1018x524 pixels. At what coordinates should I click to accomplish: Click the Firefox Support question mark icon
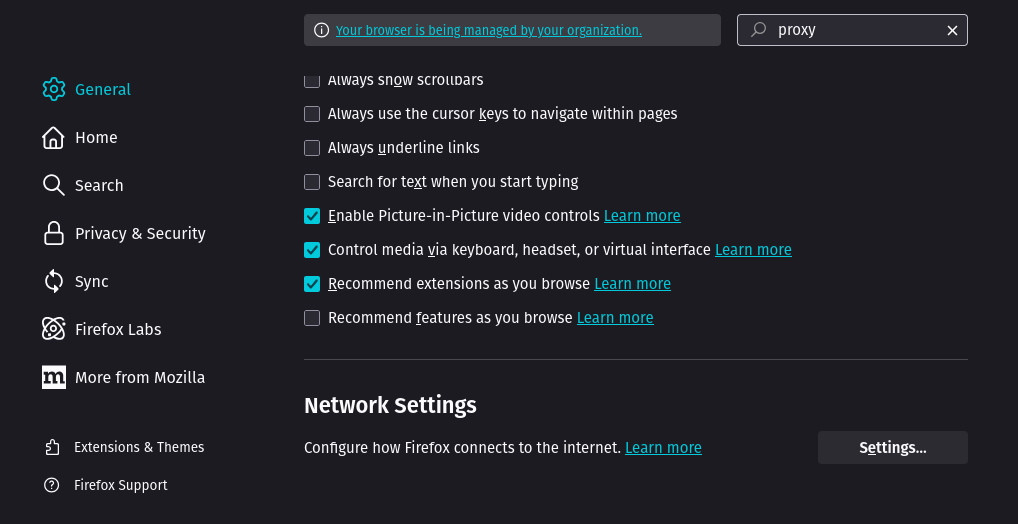coord(53,485)
